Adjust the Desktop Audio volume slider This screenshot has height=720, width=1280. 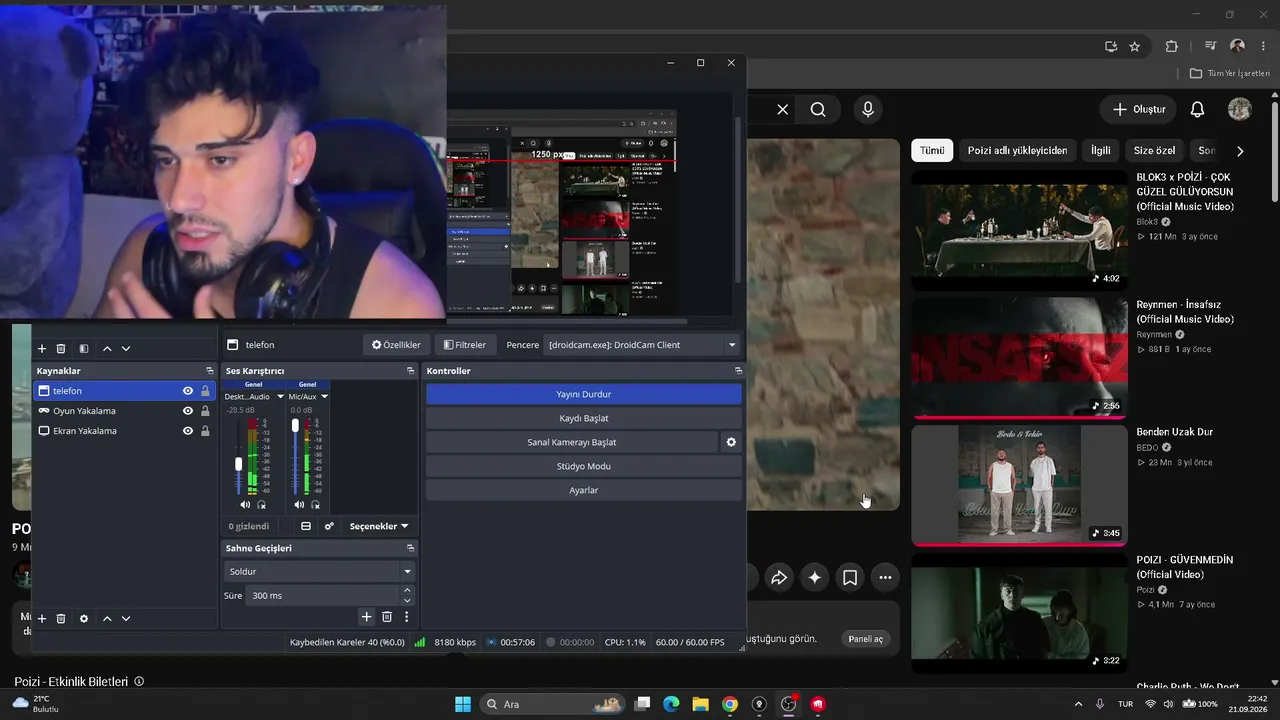click(238, 464)
